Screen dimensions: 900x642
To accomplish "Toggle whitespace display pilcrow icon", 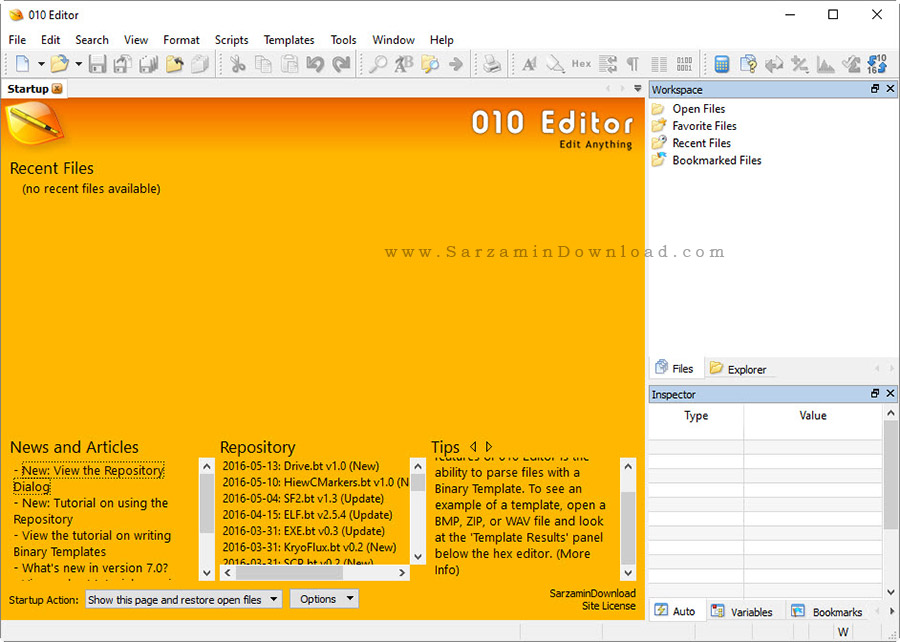I will pyautogui.click(x=633, y=64).
